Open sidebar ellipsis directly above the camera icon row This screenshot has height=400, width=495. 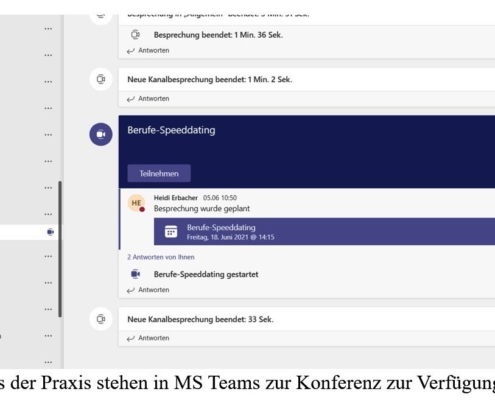48,214
